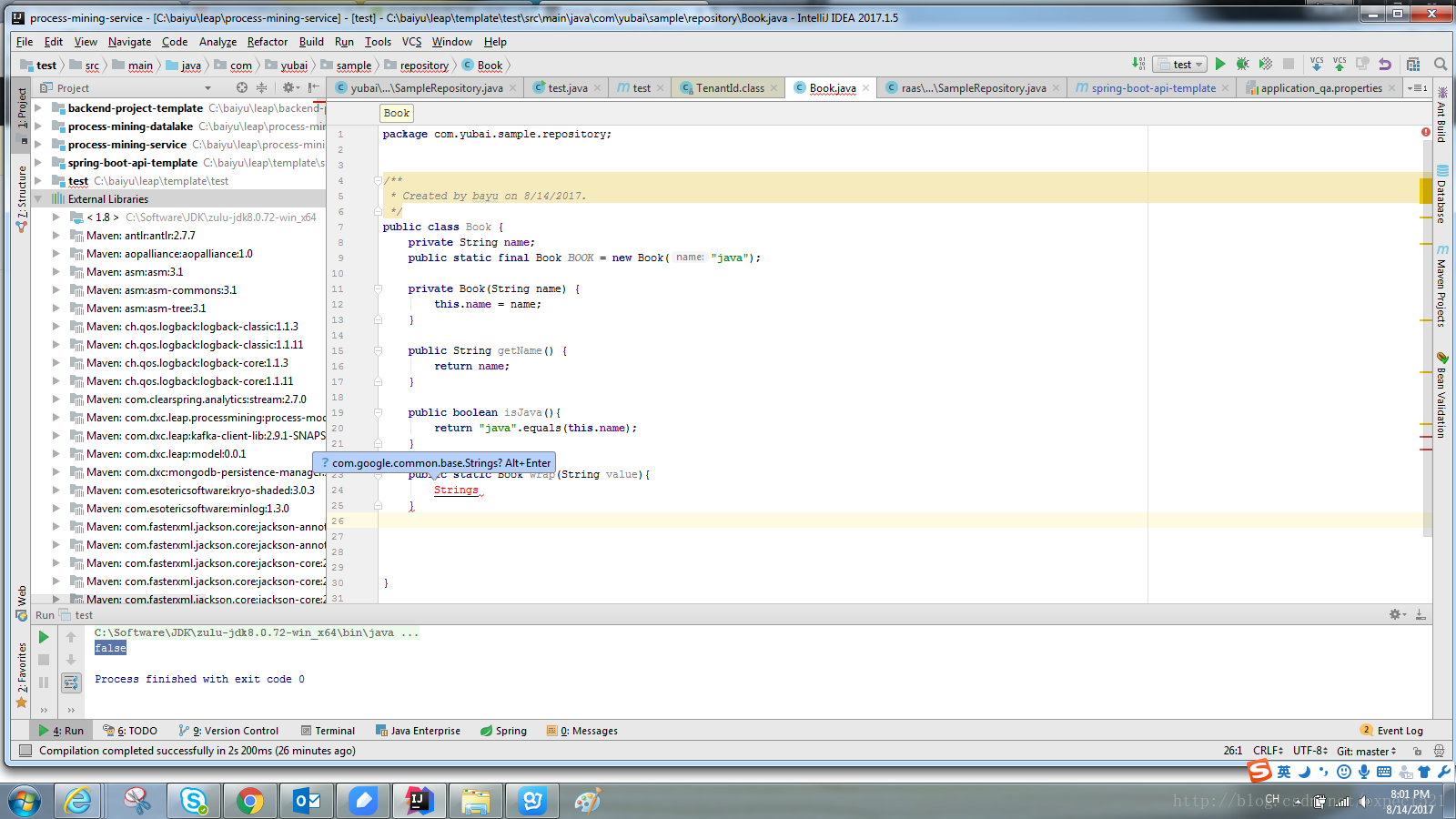Click VCS Update Project icon
1456x819 pixels.
click(1317, 64)
